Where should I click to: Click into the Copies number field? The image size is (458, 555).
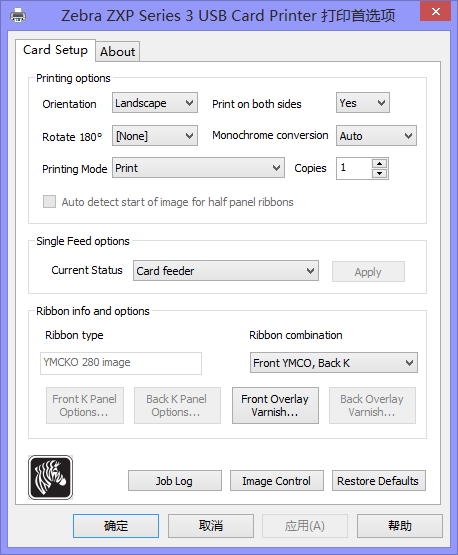[x=354, y=168]
